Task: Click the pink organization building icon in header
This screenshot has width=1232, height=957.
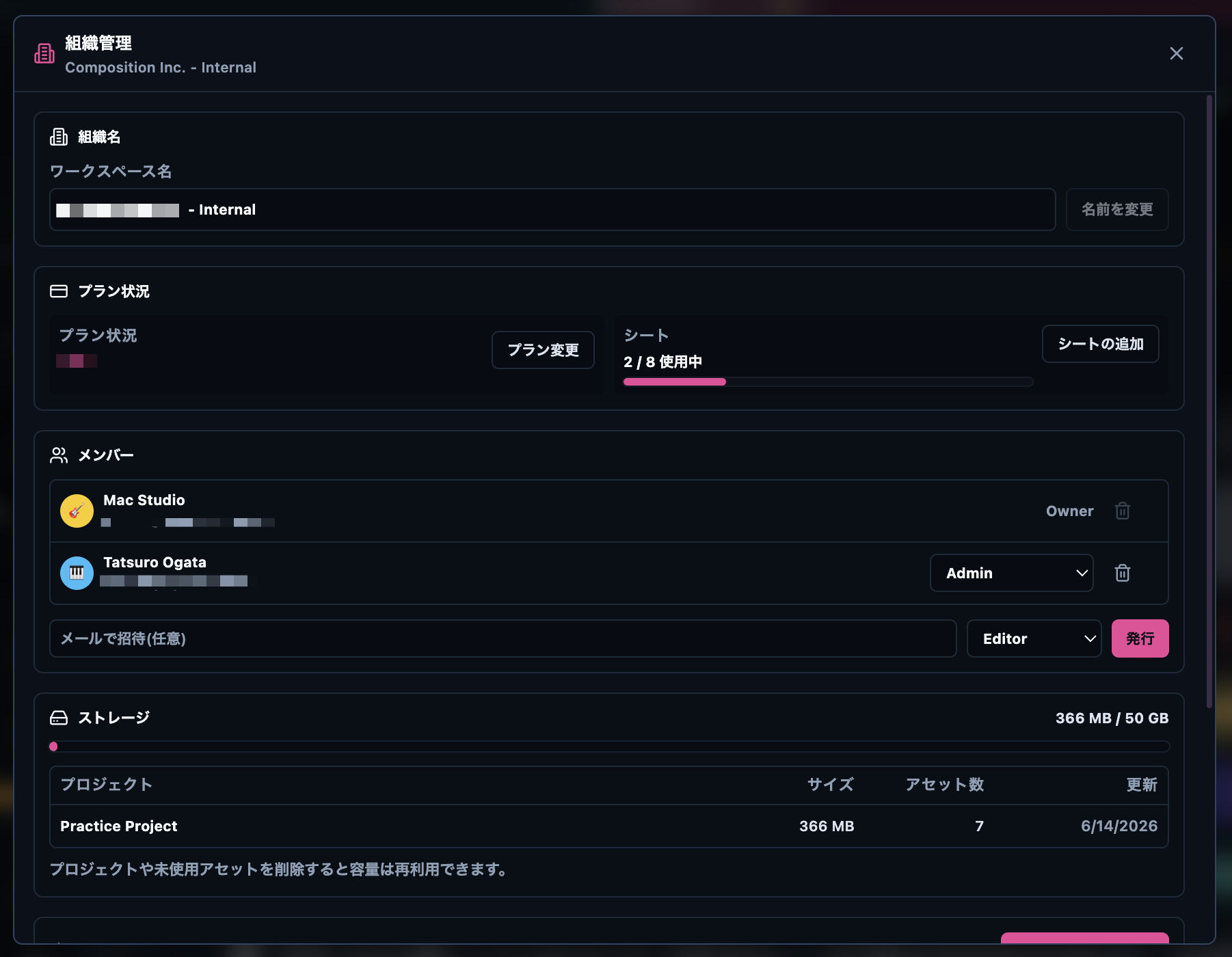Action: 44,53
